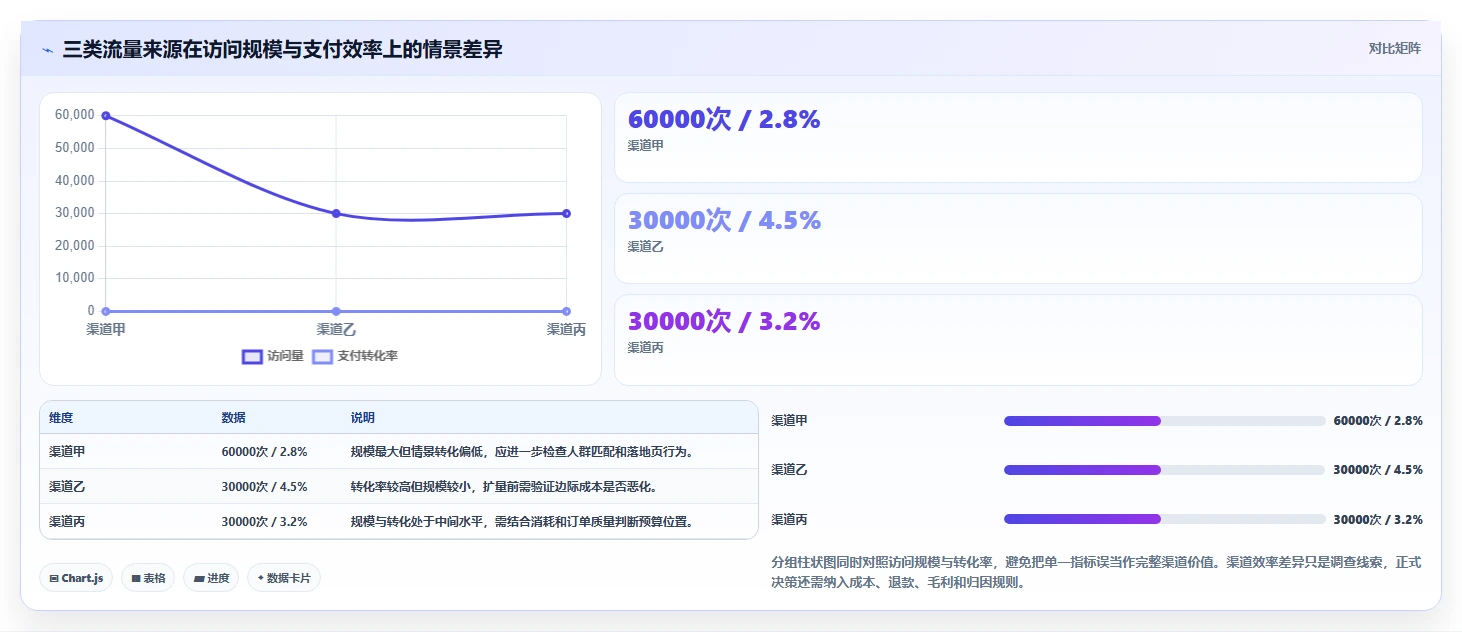Click the 进度 chip
This screenshot has height=632, width=1462.
click(211, 578)
